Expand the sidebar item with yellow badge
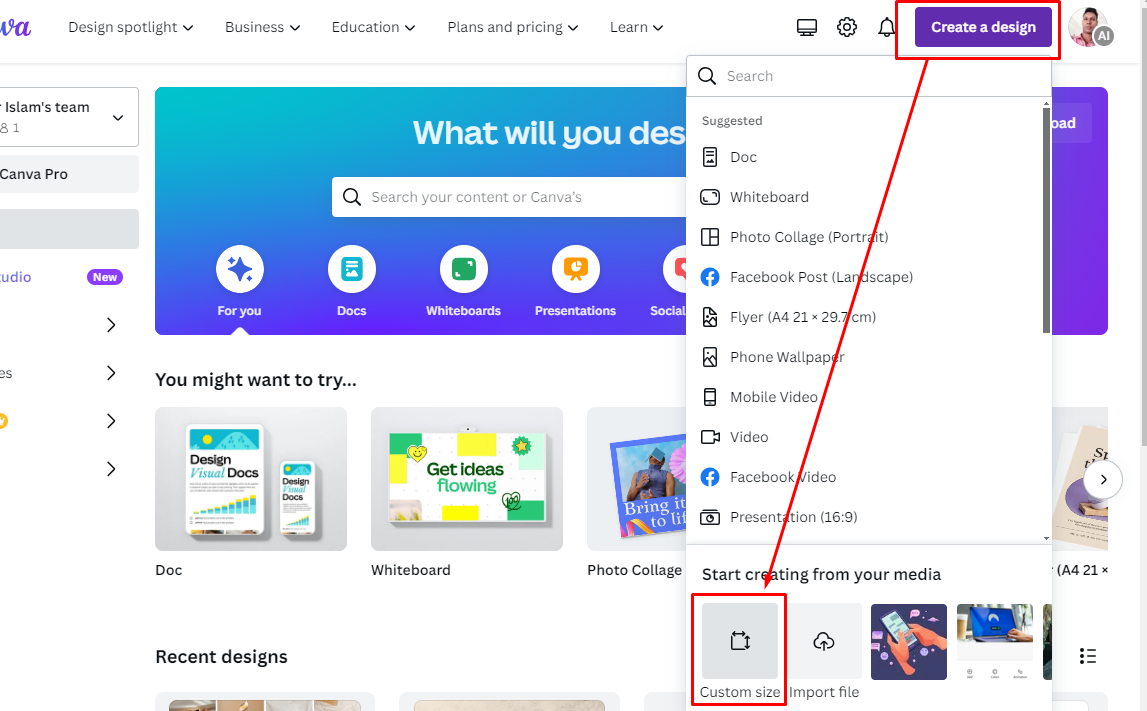This screenshot has width=1147, height=711. 111,421
